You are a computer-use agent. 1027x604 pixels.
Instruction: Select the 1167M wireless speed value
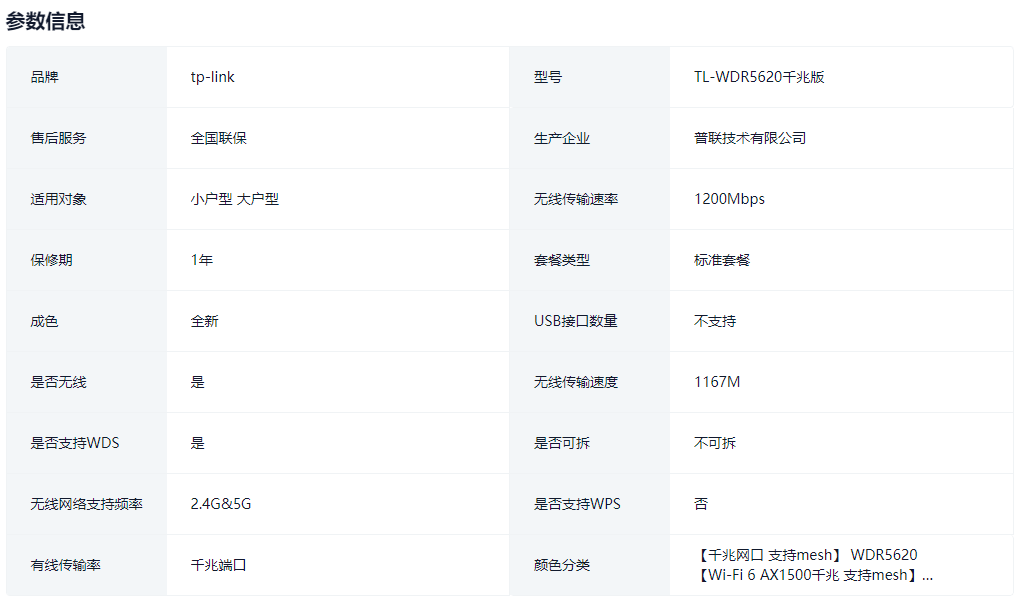tap(716, 382)
